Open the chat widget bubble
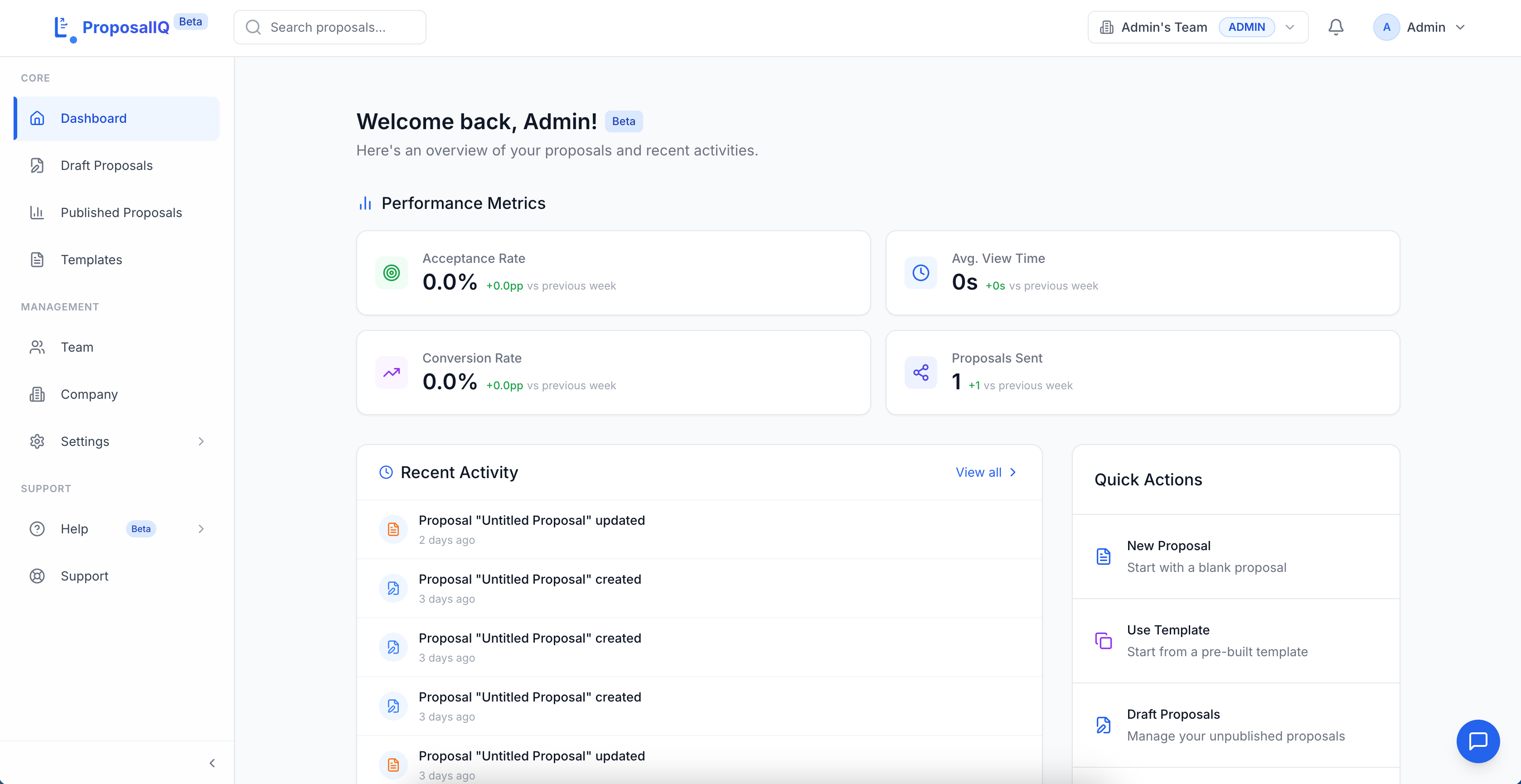The width and height of the screenshot is (1521, 784). (x=1478, y=741)
